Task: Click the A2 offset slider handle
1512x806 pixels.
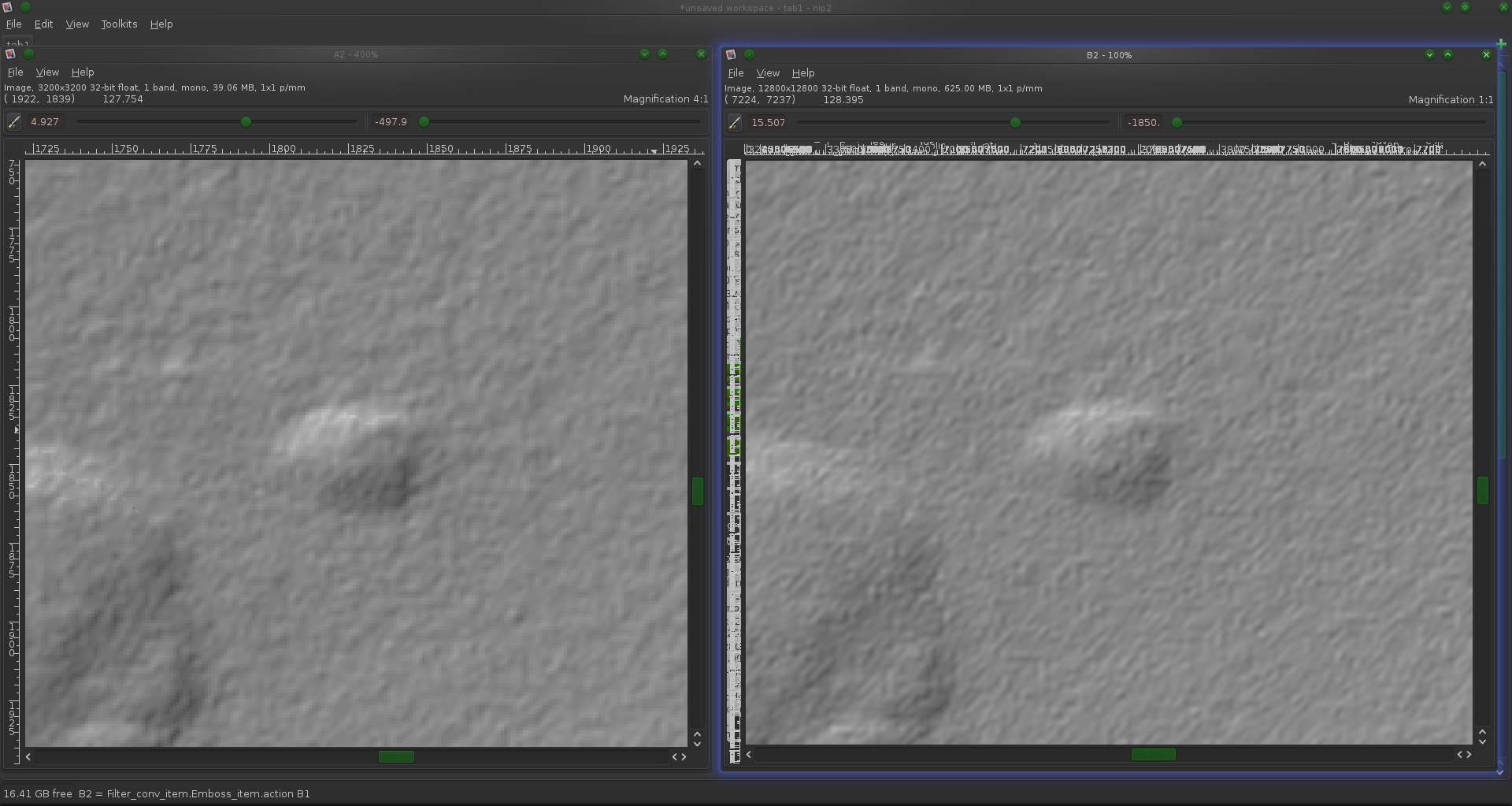Action: [424, 121]
